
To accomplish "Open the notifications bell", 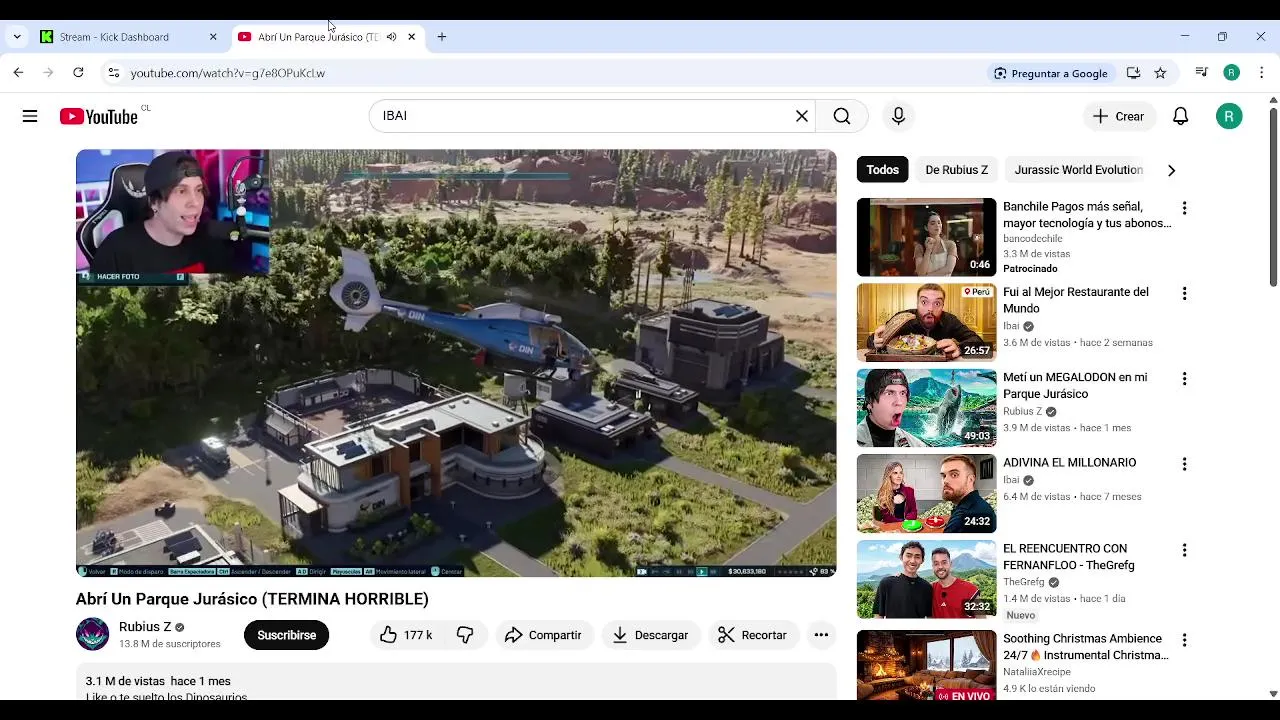I will point(1180,116).
